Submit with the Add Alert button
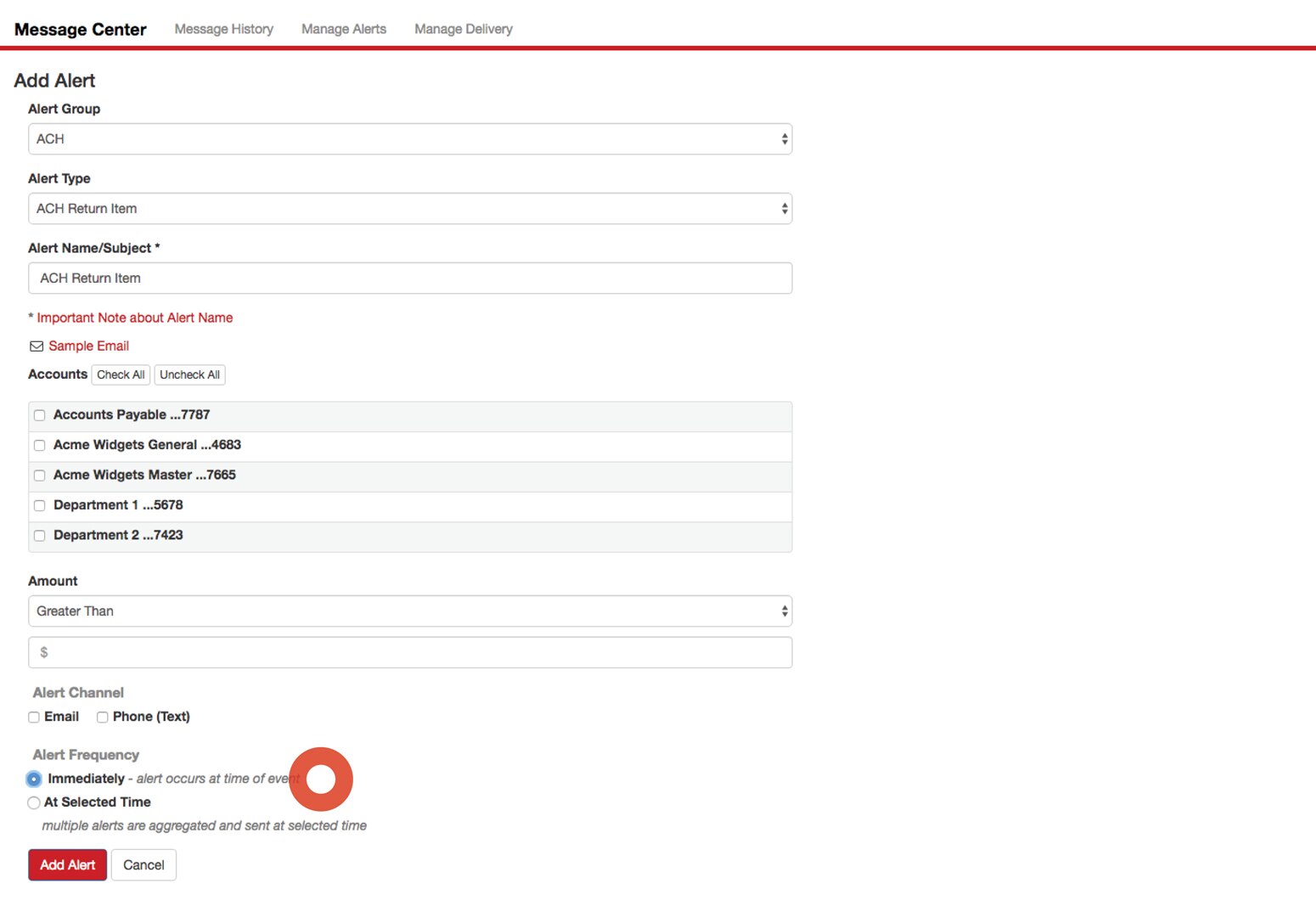This screenshot has width=1316, height=923. tap(67, 864)
